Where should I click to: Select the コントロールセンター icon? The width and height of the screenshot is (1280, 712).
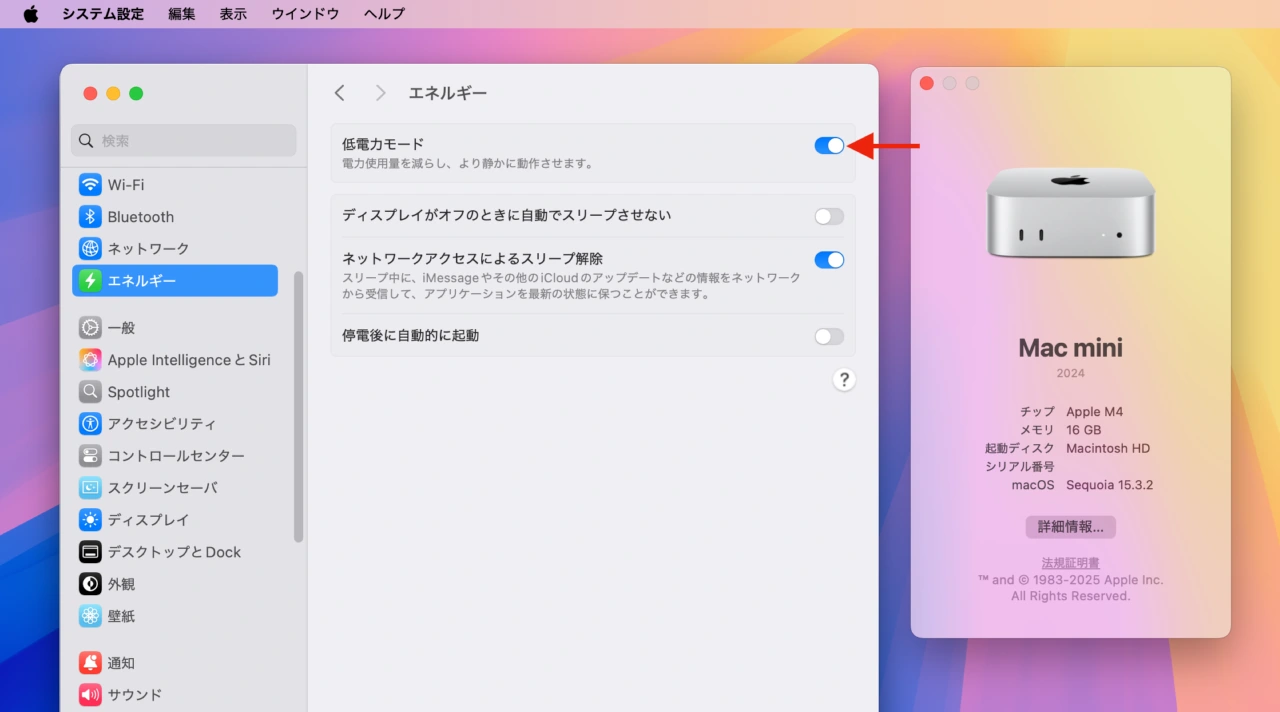click(x=91, y=456)
